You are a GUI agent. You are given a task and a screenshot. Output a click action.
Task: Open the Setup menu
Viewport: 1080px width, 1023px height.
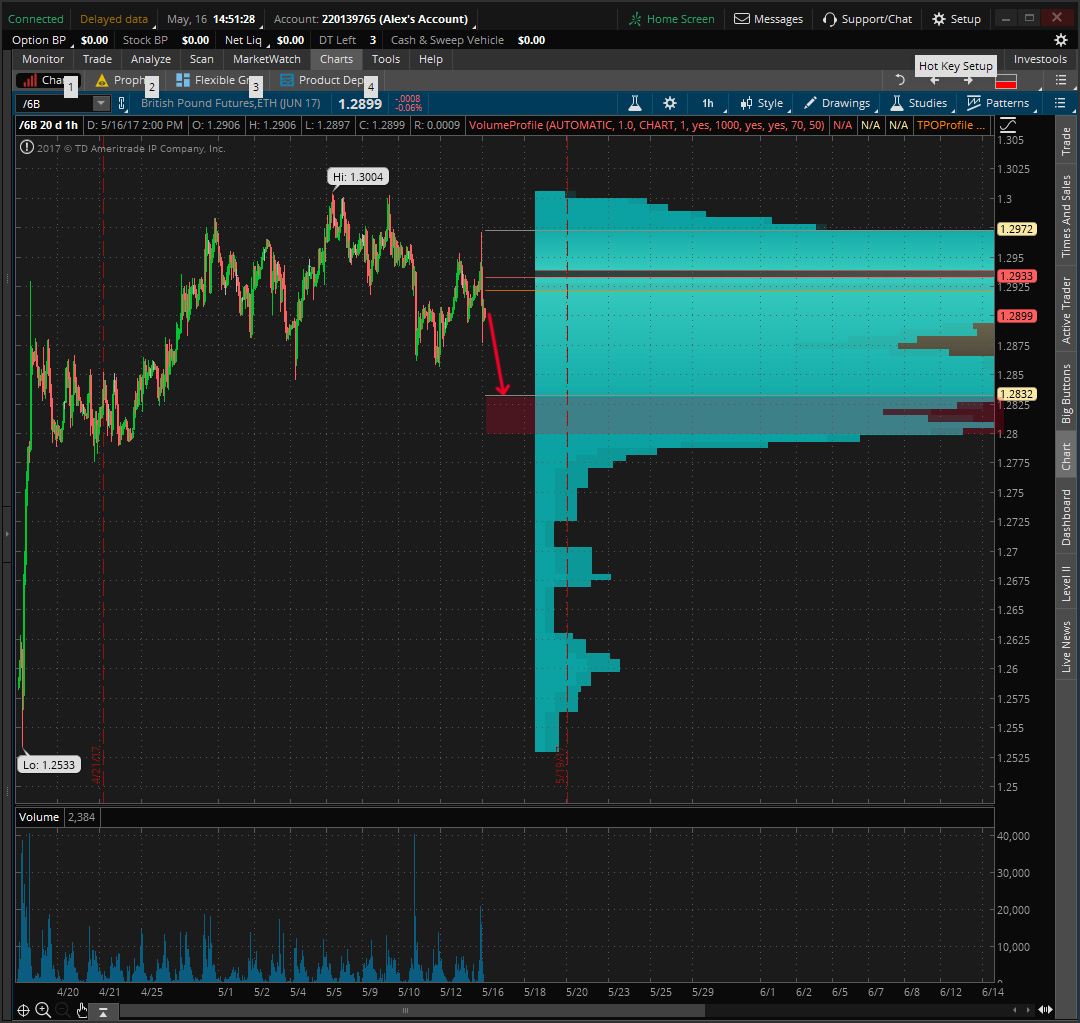point(956,19)
